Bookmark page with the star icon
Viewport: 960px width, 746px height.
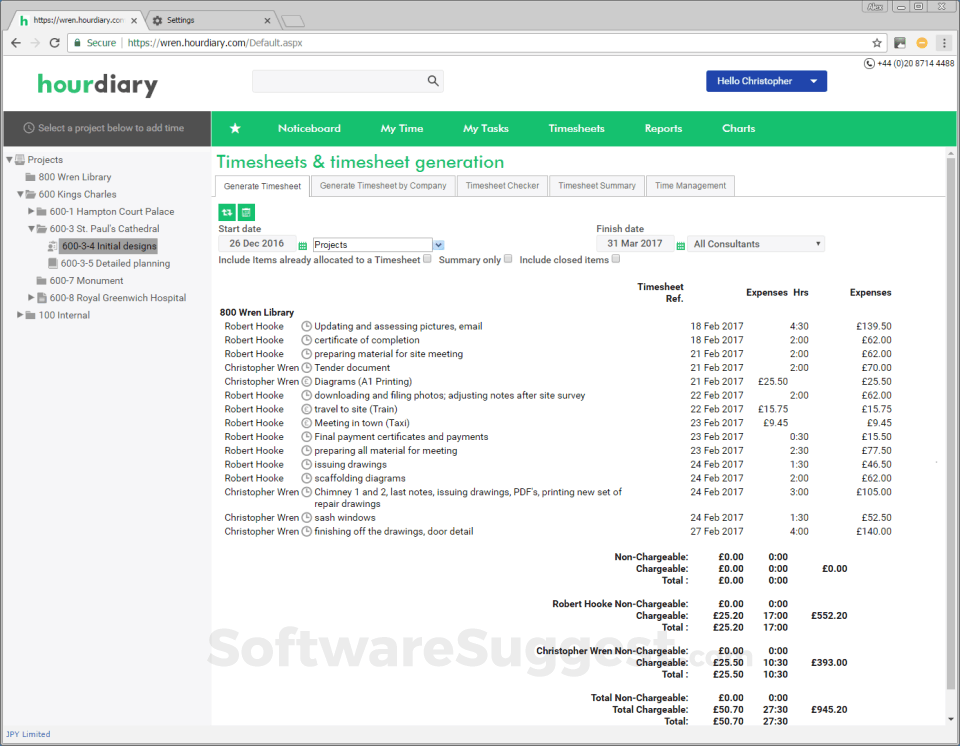click(x=877, y=43)
